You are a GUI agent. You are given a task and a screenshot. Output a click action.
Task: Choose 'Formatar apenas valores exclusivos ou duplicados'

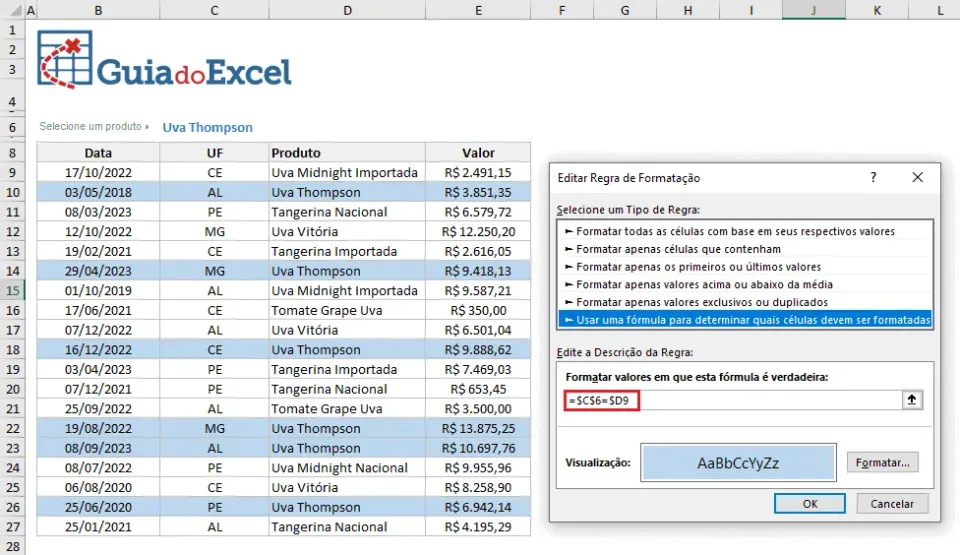[x=745, y=302]
